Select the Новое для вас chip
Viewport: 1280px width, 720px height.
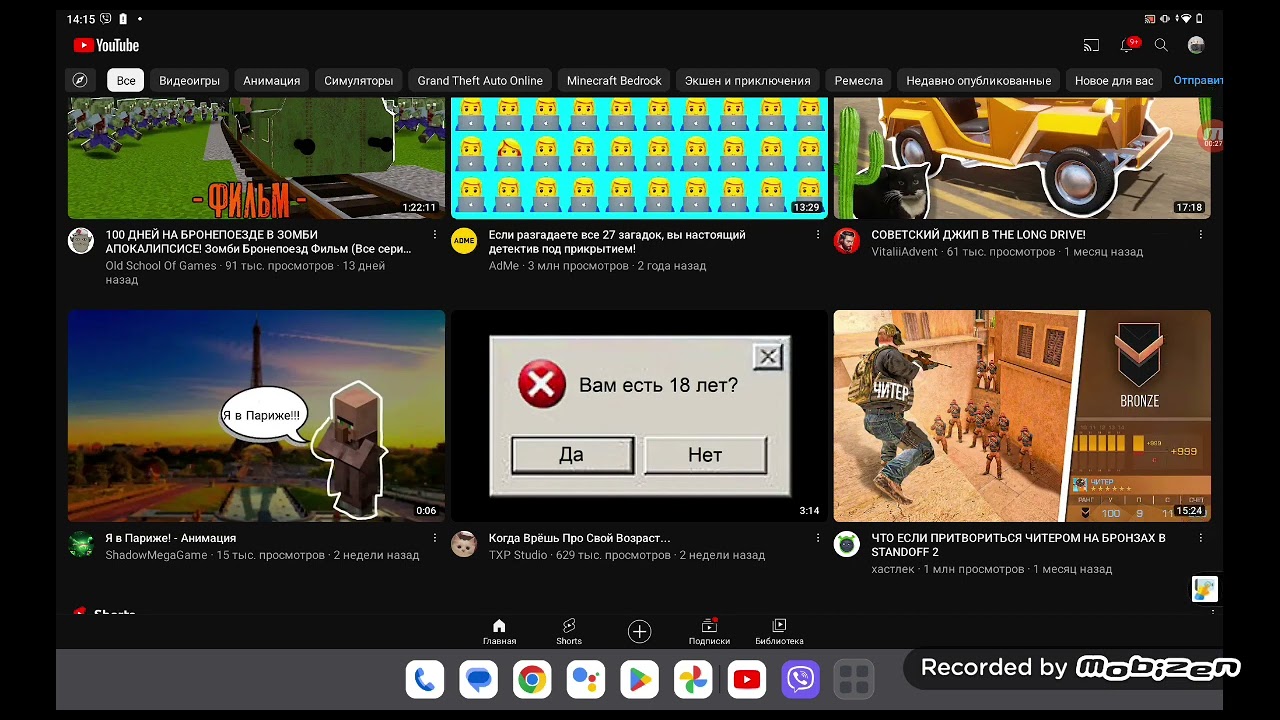tap(1114, 80)
